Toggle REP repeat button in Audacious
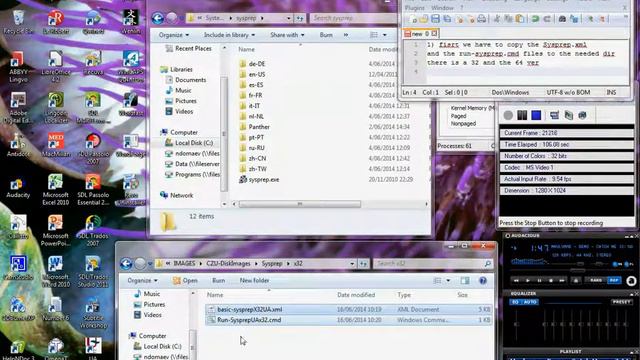 point(613,280)
